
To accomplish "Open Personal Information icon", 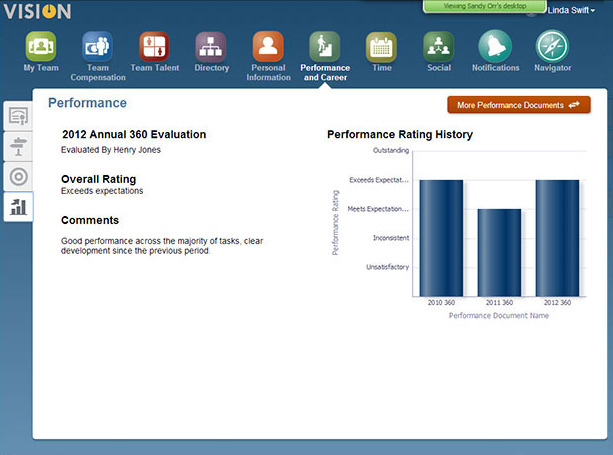I will pyautogui.click(x=268, y=46).
